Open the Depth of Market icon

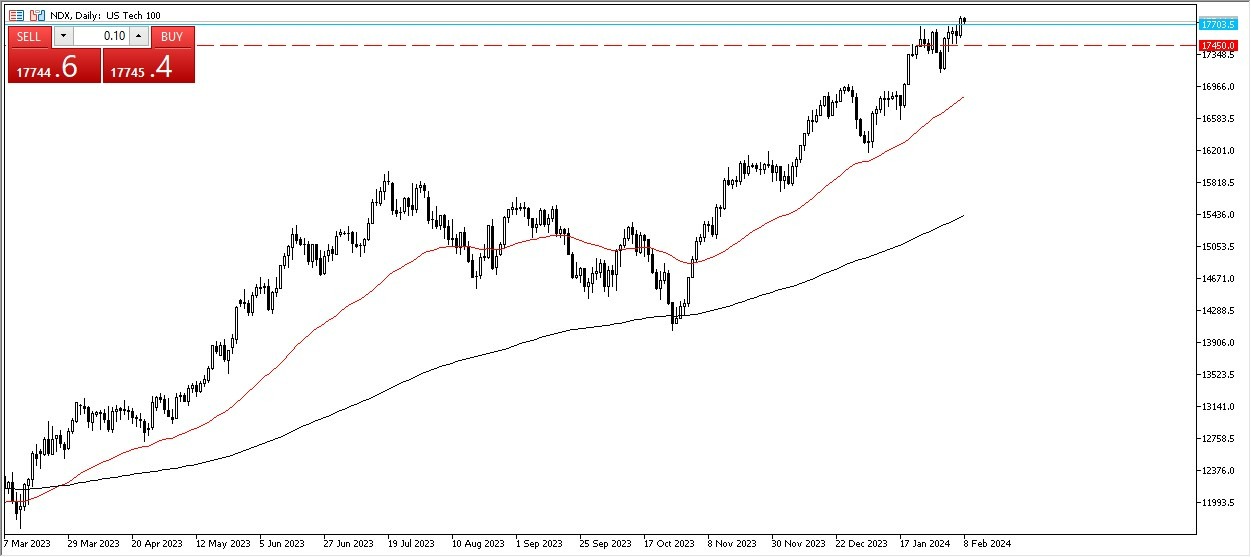[37, 15]
